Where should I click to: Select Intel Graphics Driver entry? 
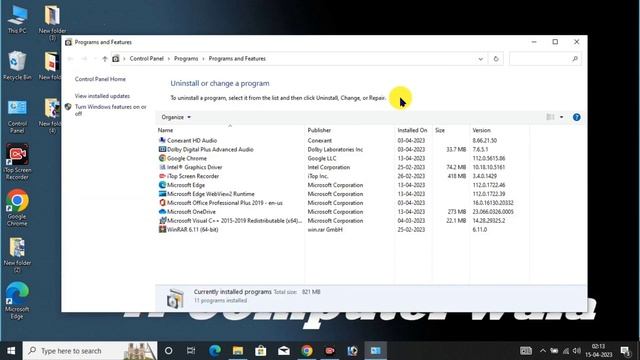pos(194,167)
